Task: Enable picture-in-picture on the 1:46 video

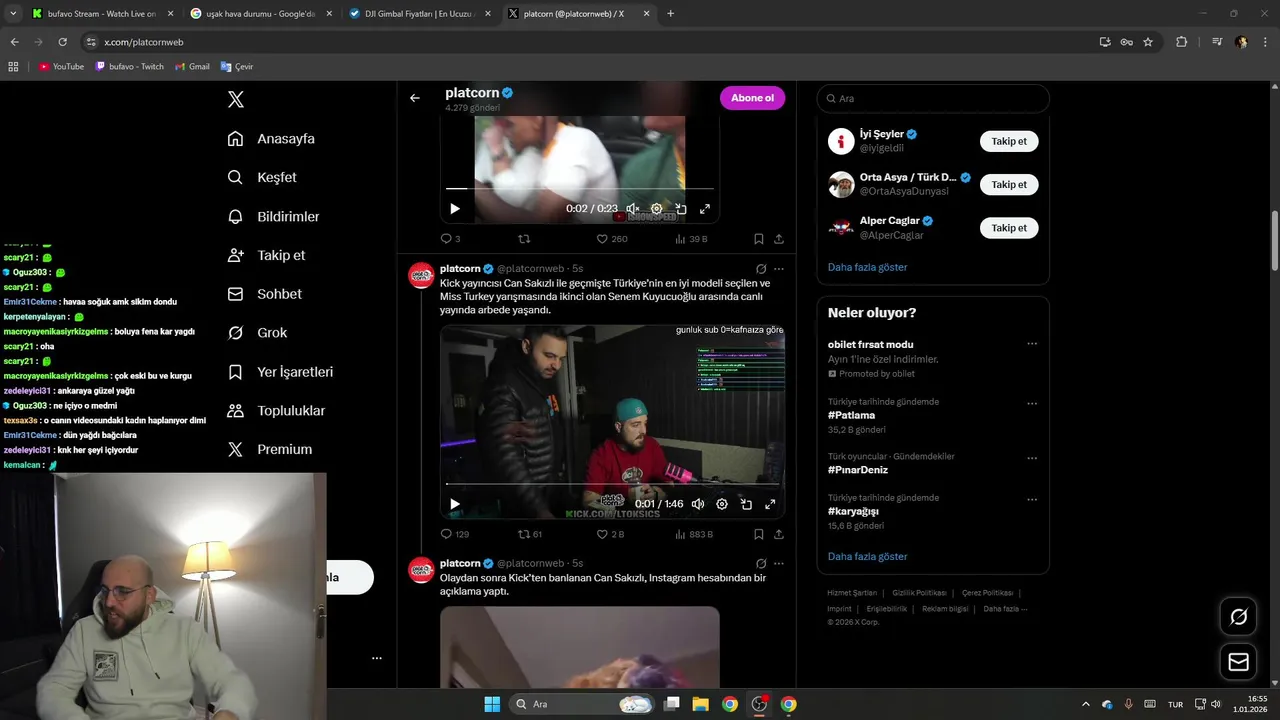Action: 746,504
